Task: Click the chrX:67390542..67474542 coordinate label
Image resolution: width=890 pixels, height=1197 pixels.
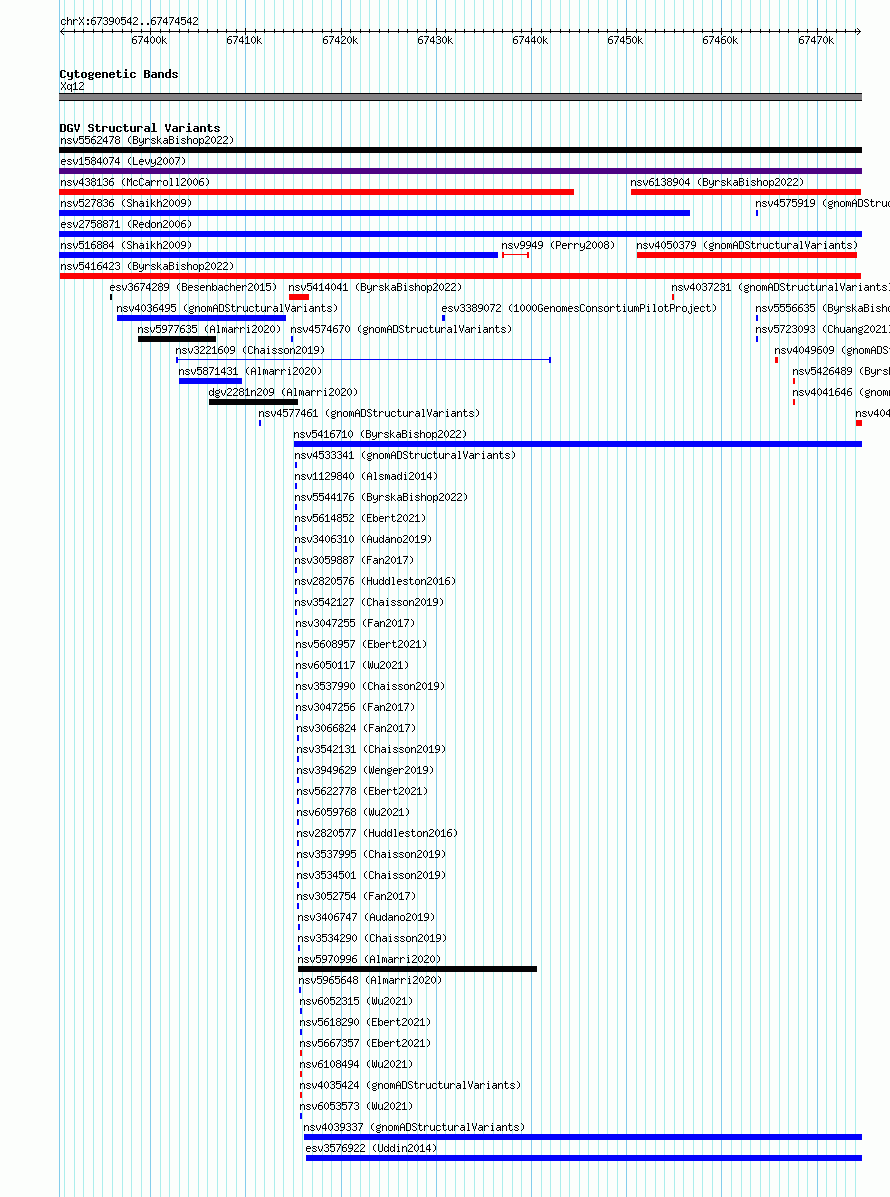Action: pyautogui.click(x=129, y=21)
